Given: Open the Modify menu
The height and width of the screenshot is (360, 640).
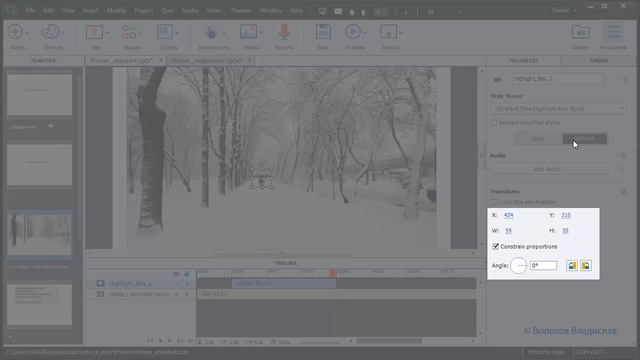Looking at the screenshot, I should tap(116, 11).
